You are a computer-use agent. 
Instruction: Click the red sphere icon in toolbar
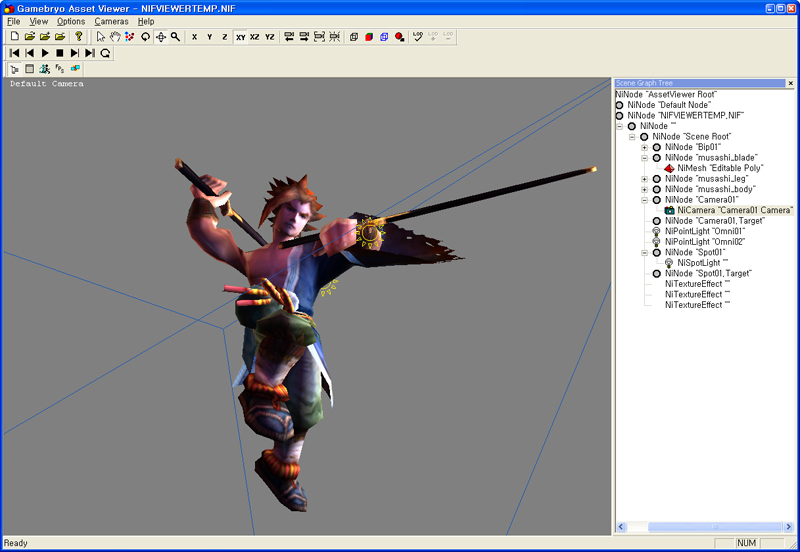(x=399, y=37)
